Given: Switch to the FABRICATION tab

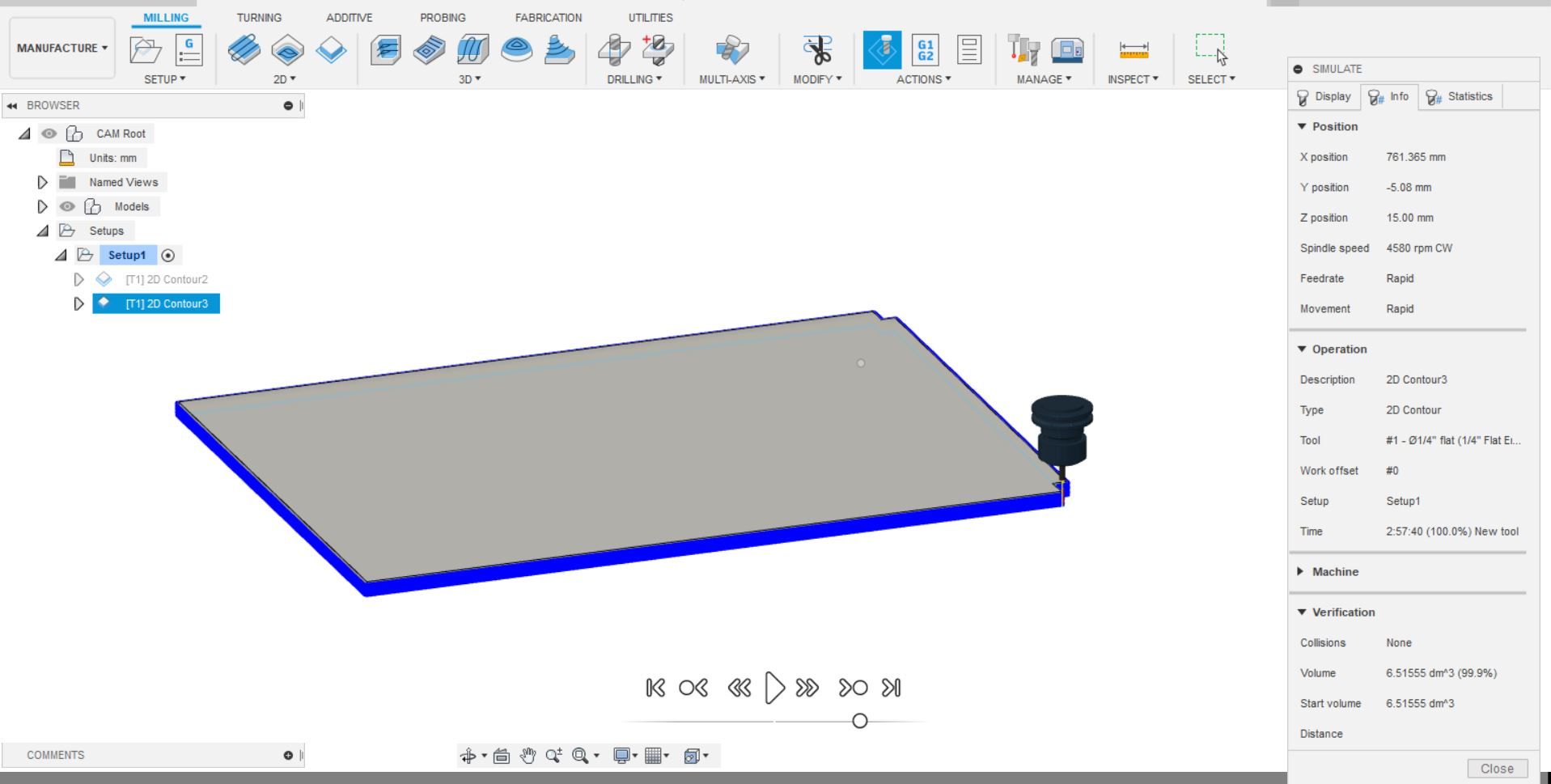Looking at the screenshot, I should [x=549, y=17].
